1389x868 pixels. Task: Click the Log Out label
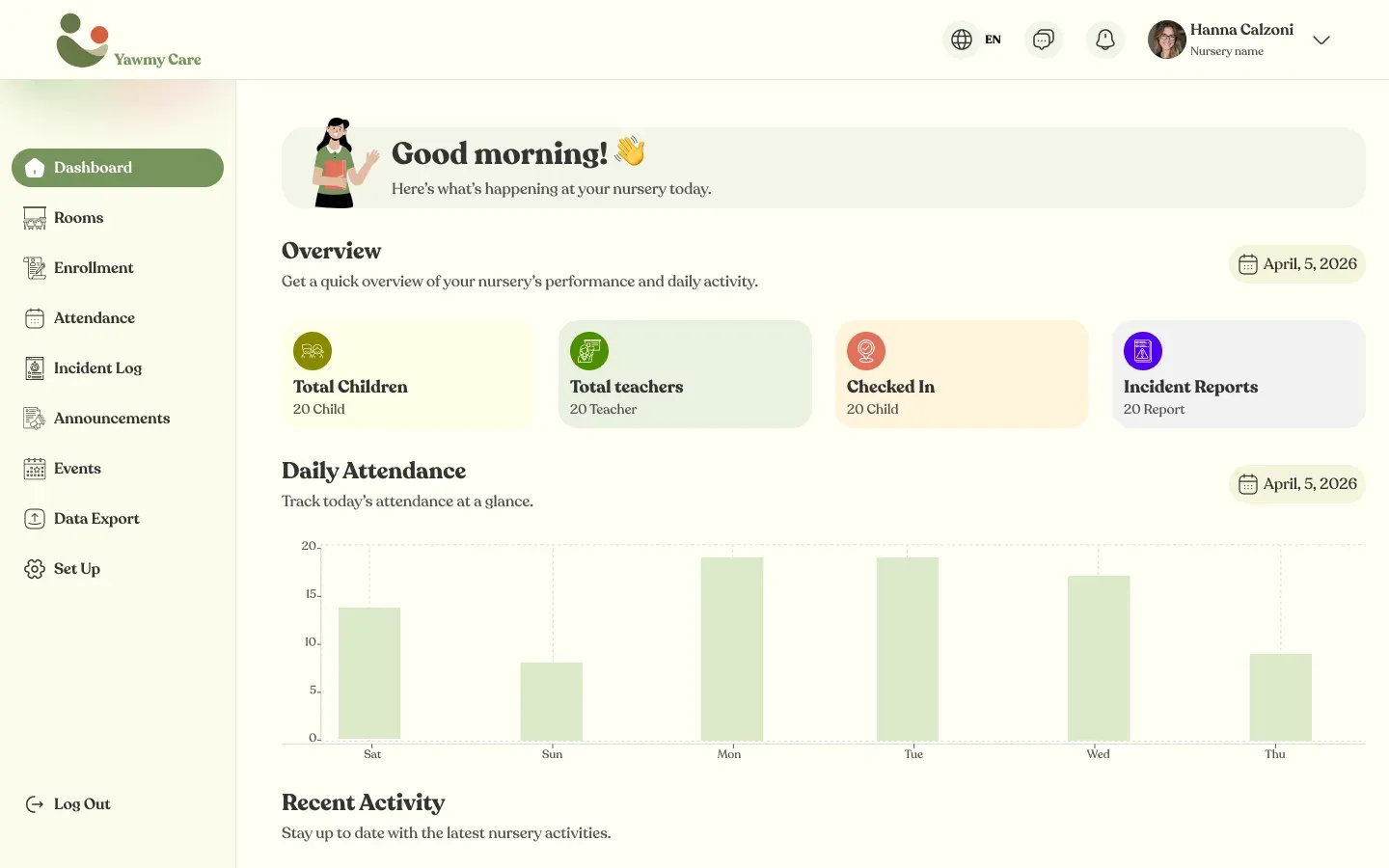[x=82, y=804]
